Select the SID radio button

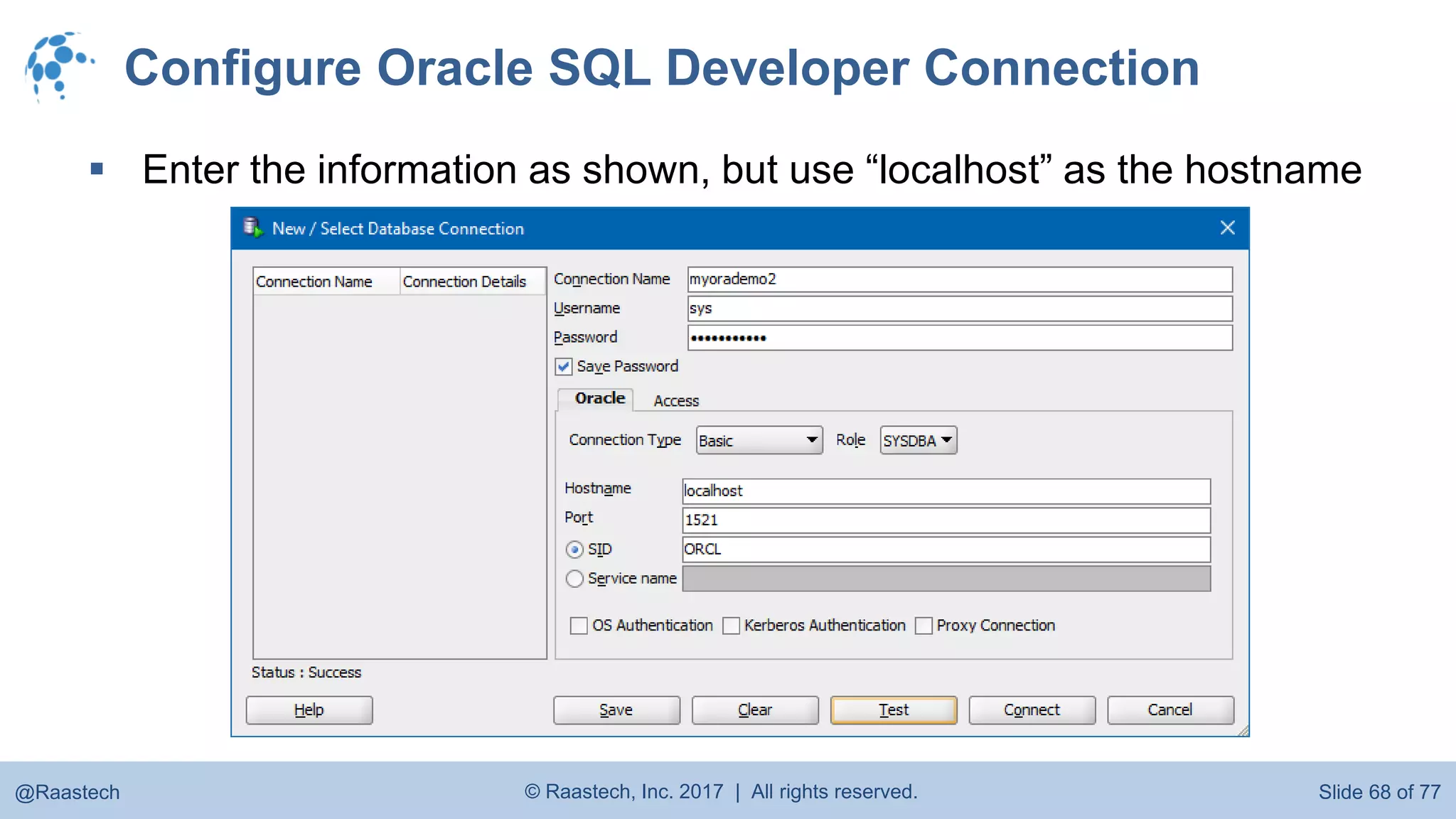click(574, 550)
